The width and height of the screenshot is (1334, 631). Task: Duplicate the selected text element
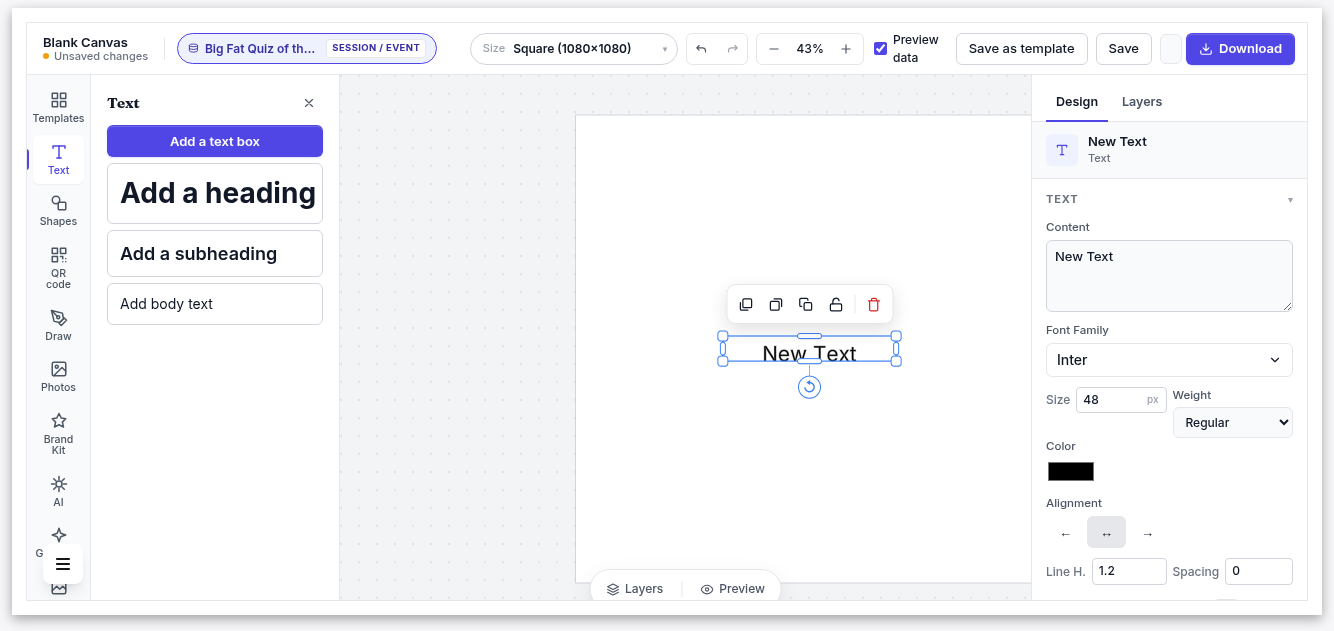click(805, 305)
